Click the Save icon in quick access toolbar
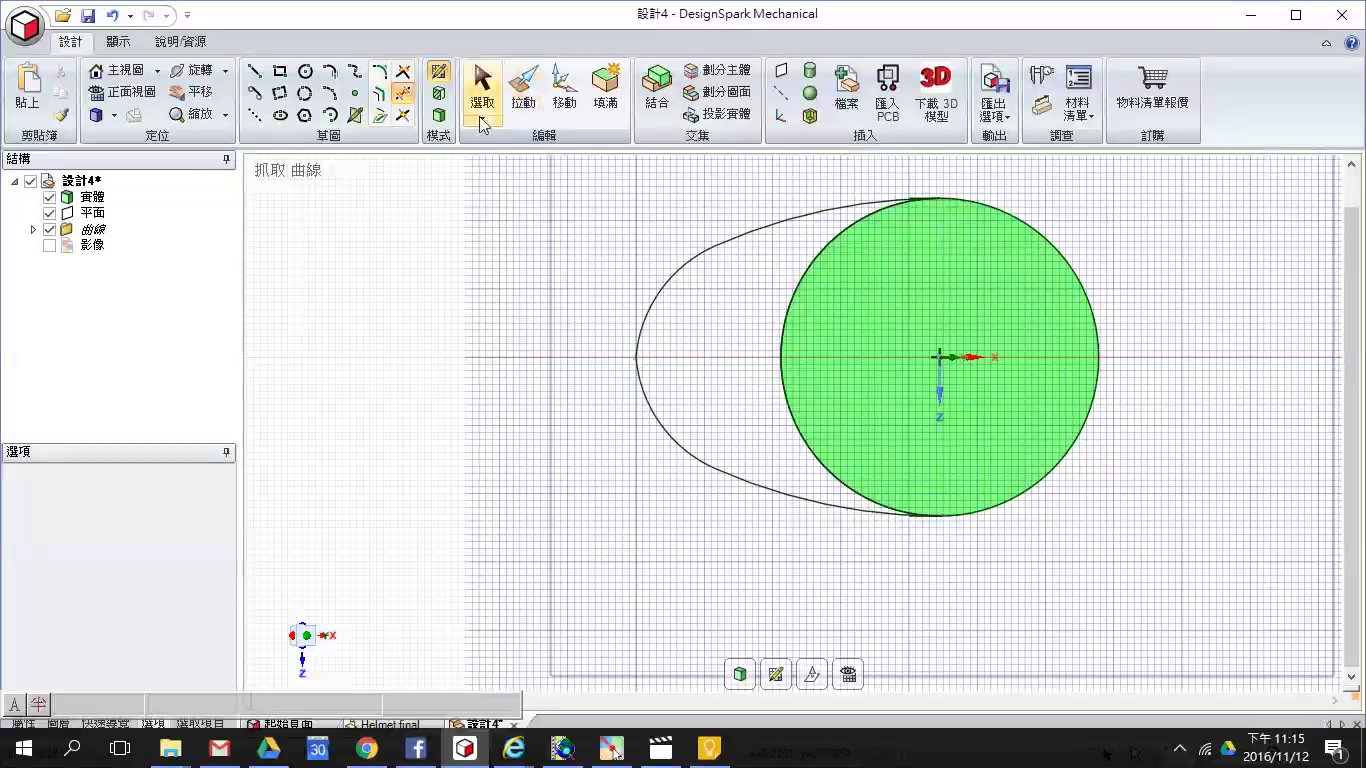1366x768 pixels. pos(87,15)
